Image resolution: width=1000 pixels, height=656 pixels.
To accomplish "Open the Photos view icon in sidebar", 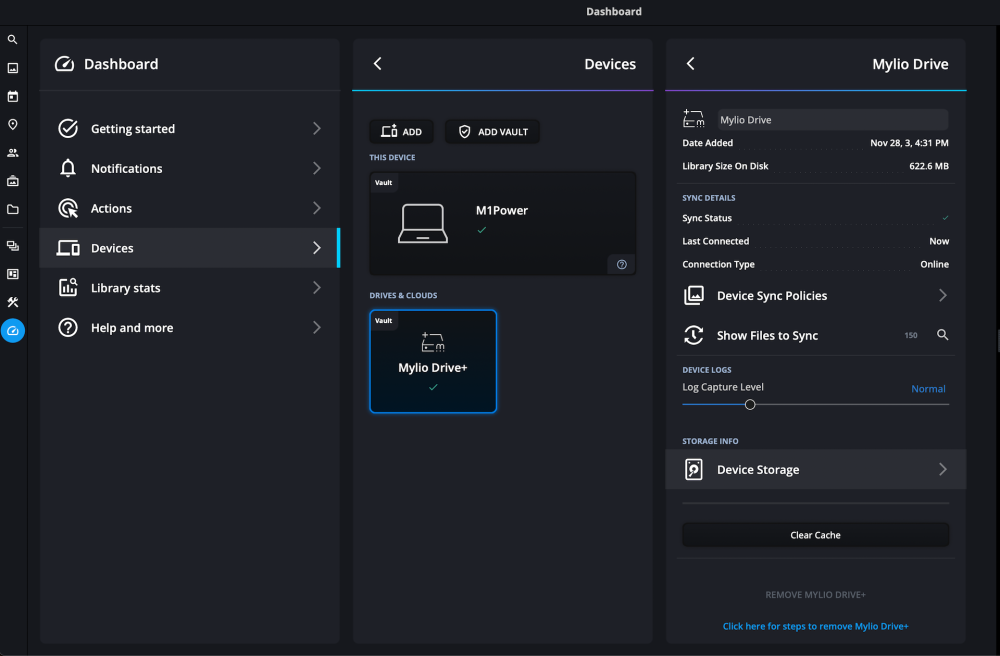I will click(x=12, y=68).
